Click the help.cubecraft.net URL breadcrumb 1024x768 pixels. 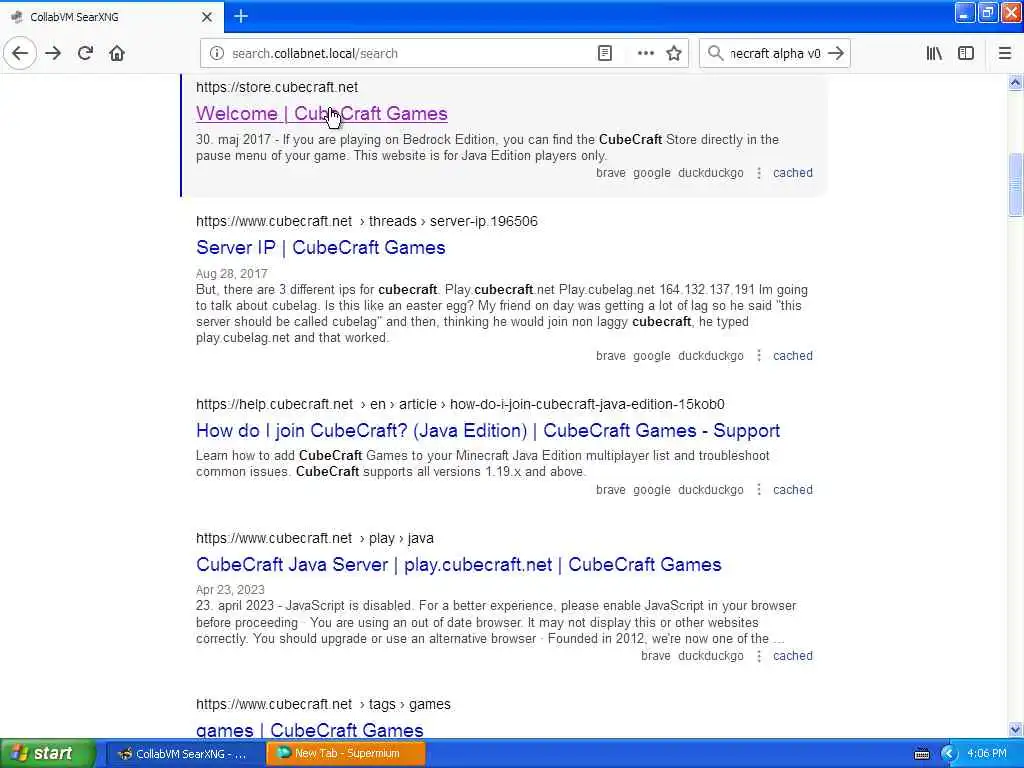(x=460, y=404)
